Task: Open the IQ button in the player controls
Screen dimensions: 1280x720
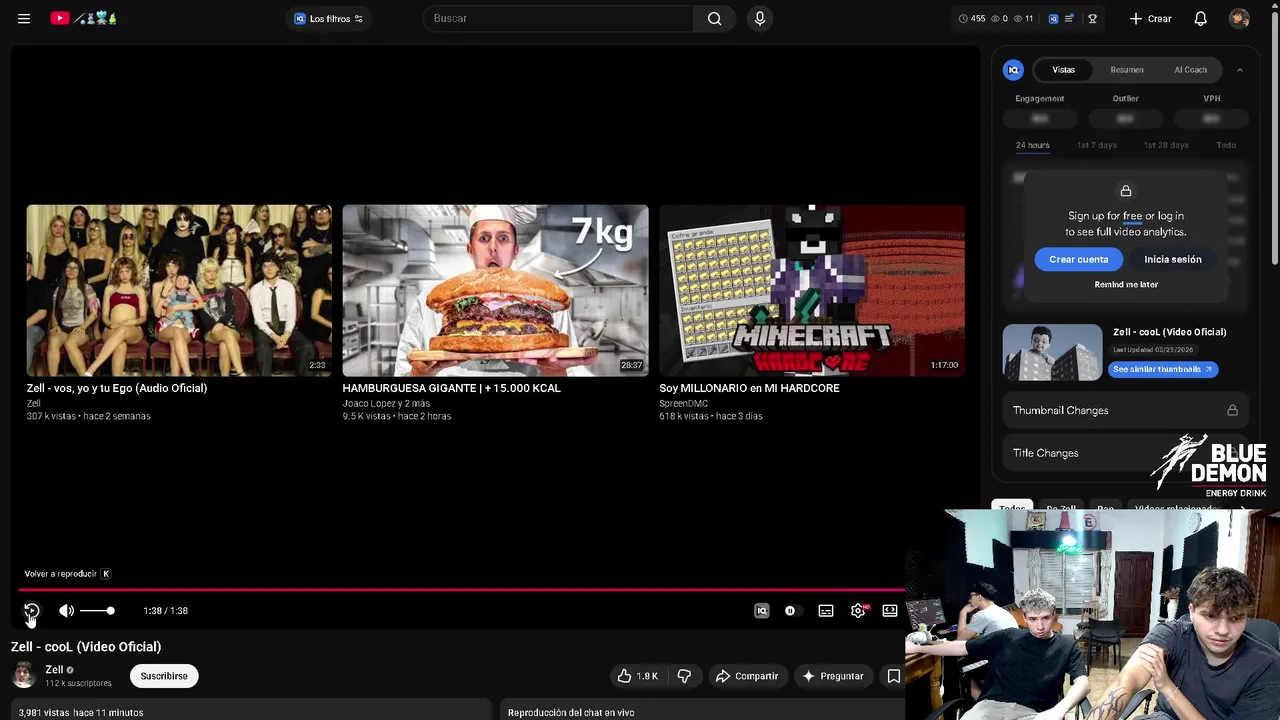Action: [x=762, y=610]
